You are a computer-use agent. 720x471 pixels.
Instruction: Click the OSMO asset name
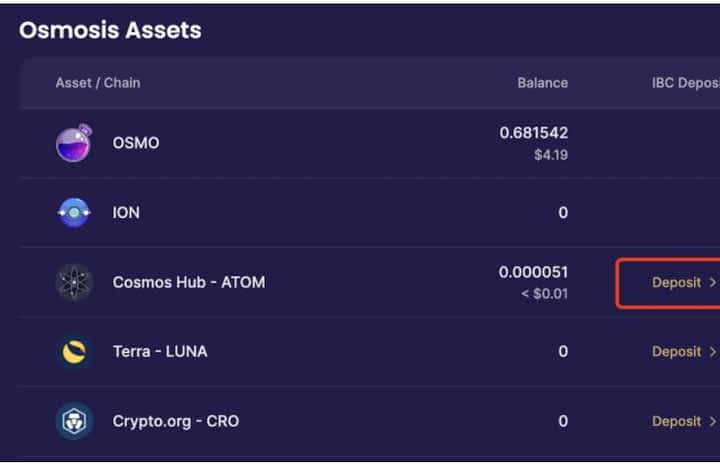[x=136, y=143]
